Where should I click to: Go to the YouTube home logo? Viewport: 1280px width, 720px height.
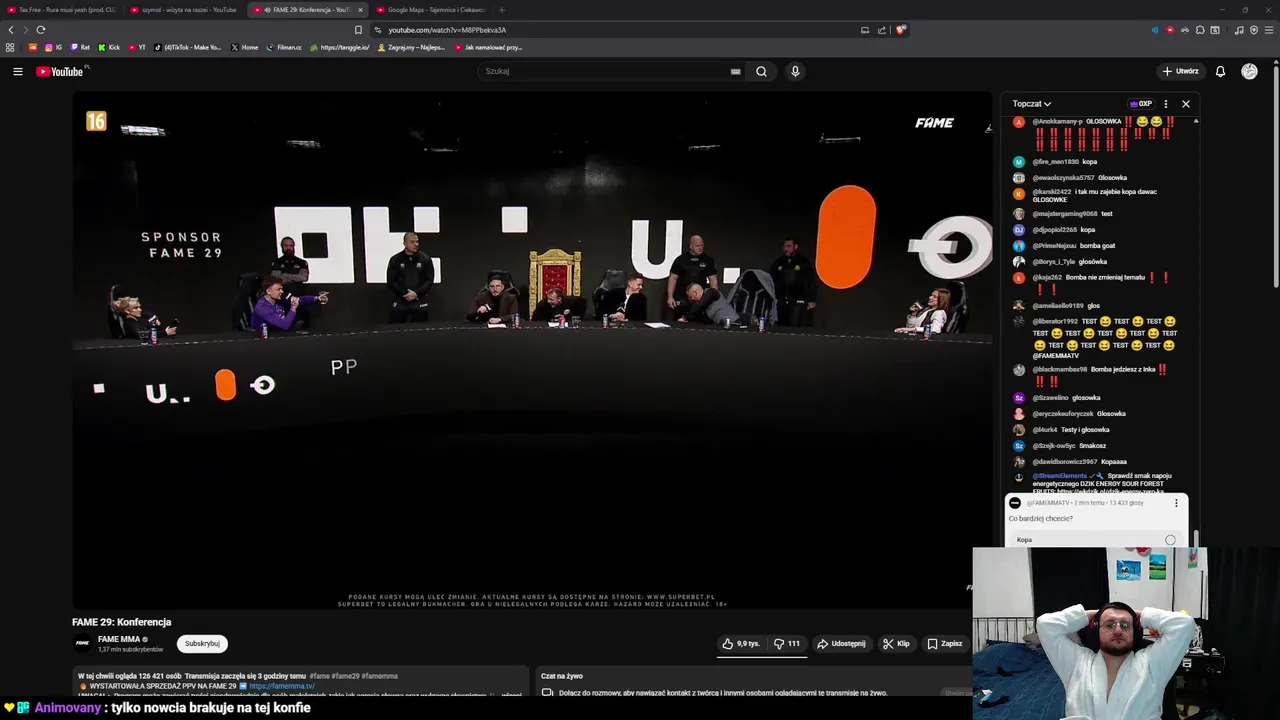click(62, 71)
